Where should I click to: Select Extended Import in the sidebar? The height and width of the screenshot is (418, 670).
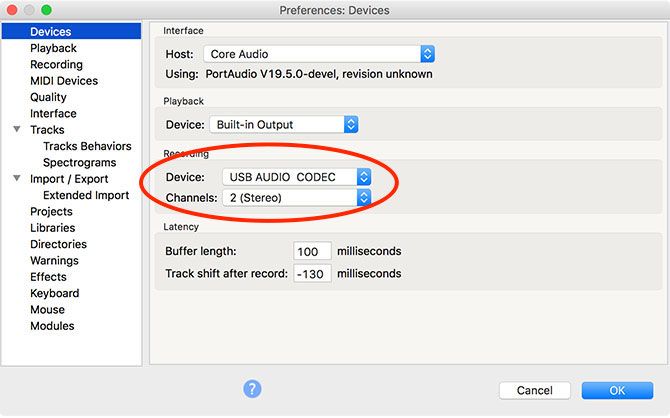[86, 195]
